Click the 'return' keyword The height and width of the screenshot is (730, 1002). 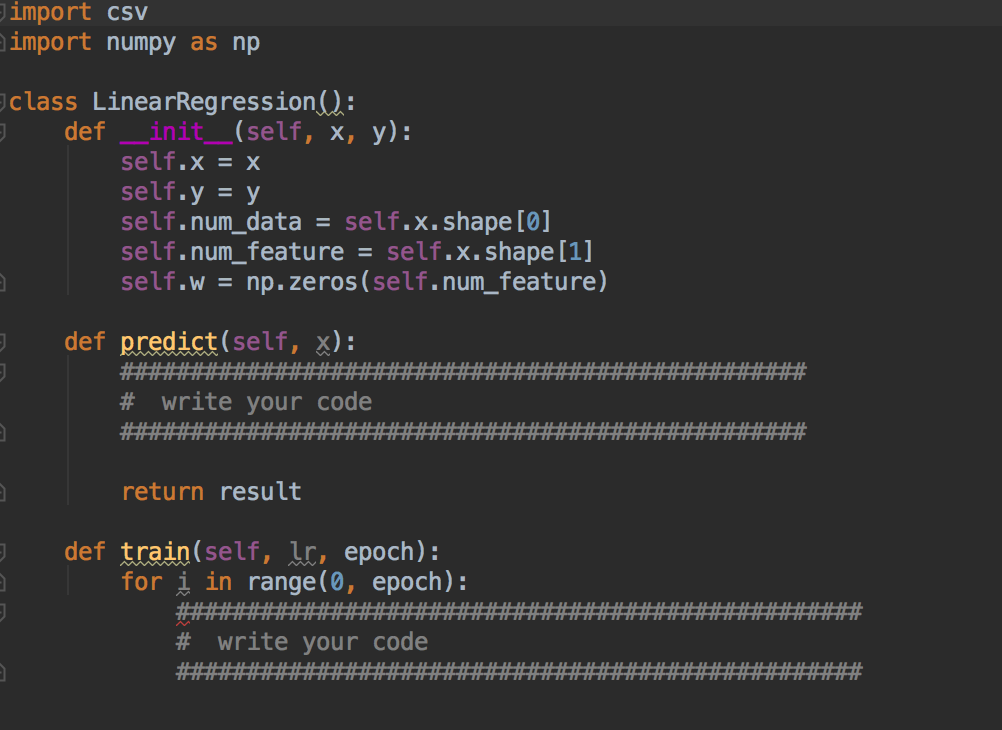pyautogui.click(x=162, y=492)
